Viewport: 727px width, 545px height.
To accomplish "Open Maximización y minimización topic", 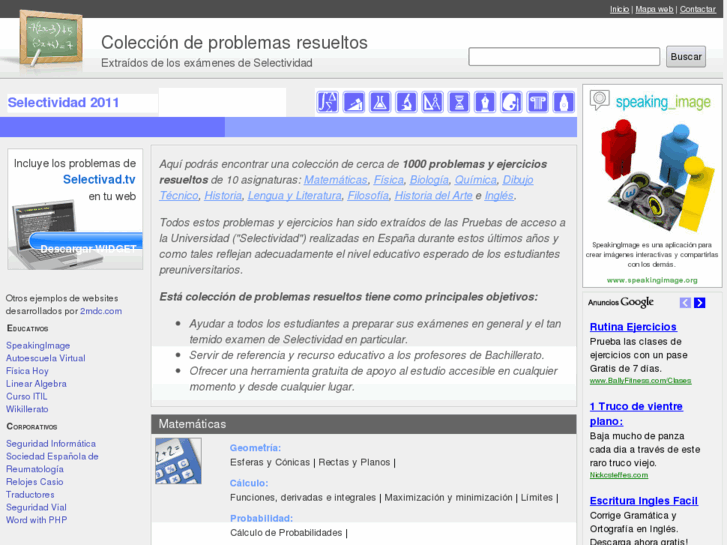I will pos(448,498).
